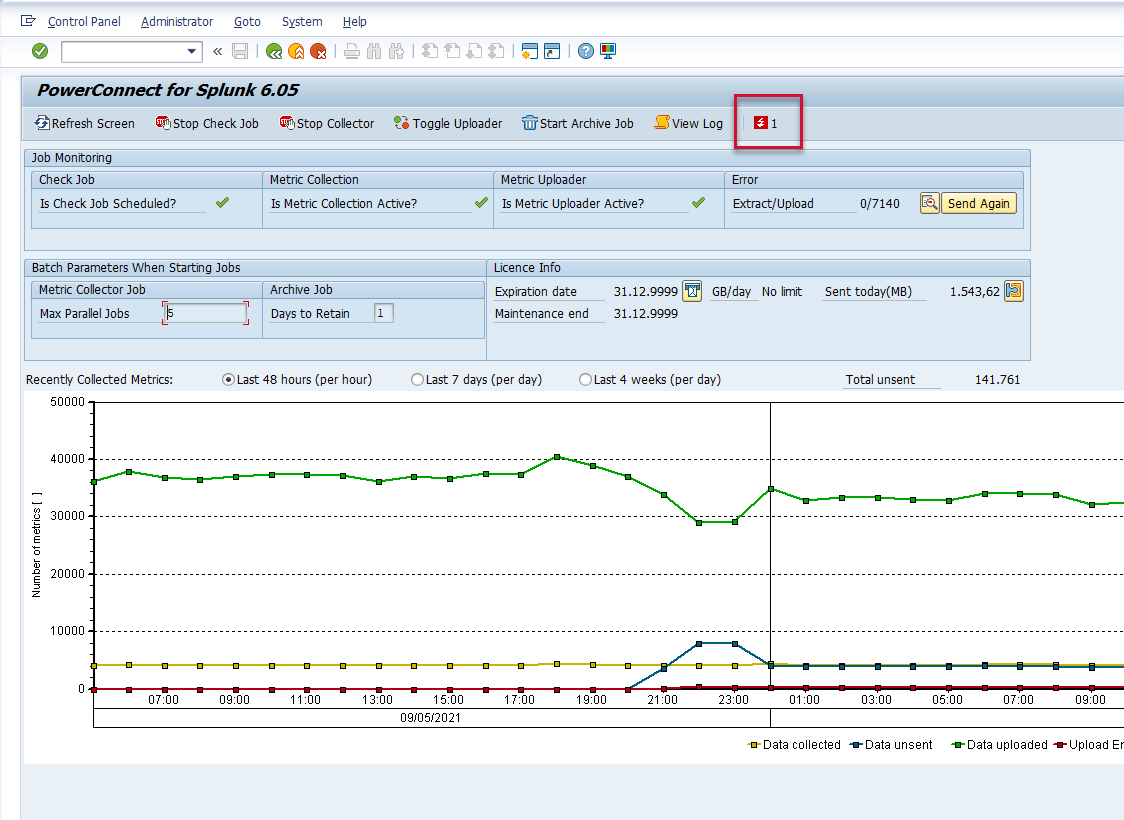Open the window options menu icon
The image size is (1124, 820).
click(28, 21)
